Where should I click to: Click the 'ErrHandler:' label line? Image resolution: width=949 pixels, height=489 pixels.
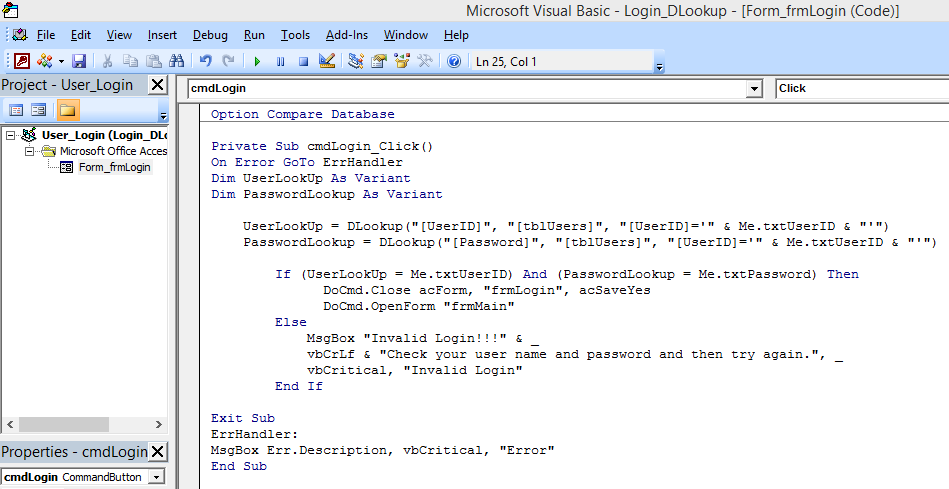[254, 434]
